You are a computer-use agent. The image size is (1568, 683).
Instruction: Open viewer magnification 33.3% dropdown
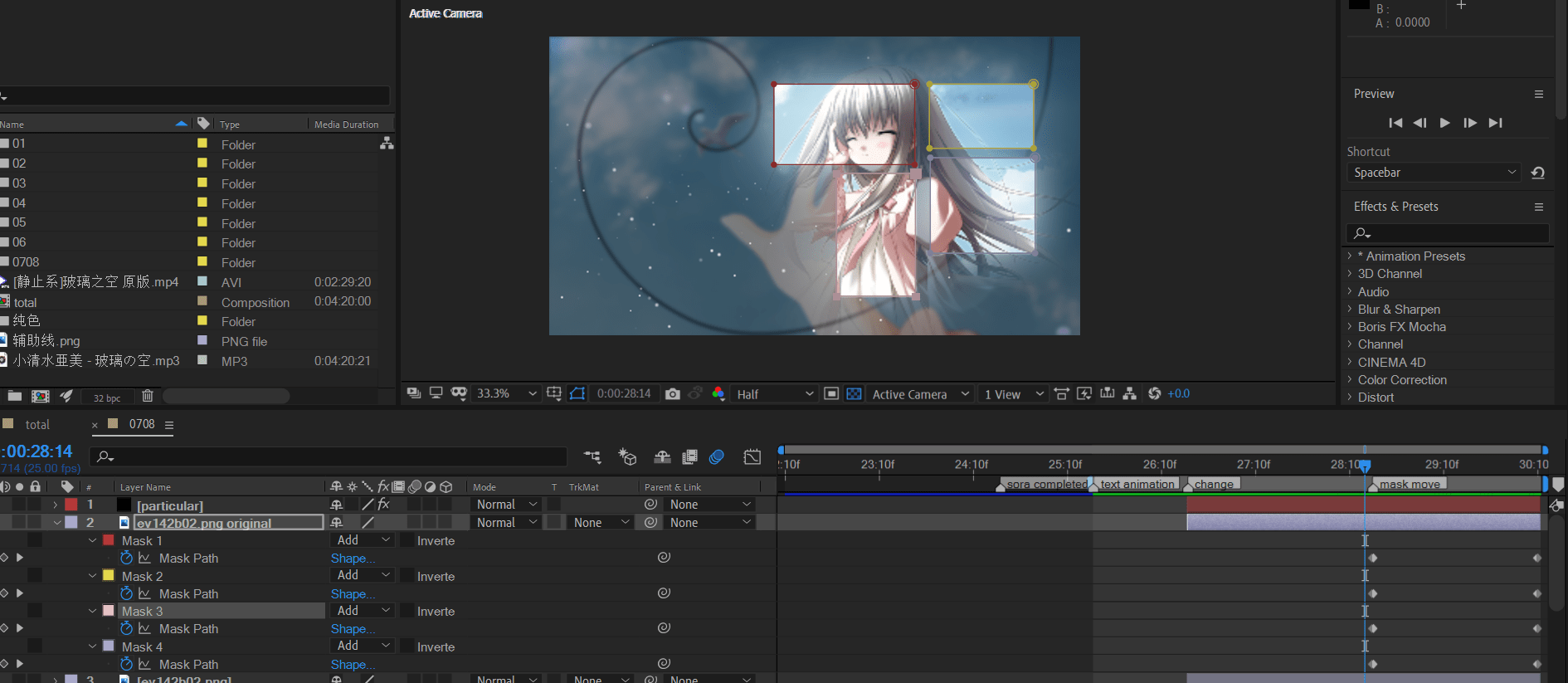[506, 393]
